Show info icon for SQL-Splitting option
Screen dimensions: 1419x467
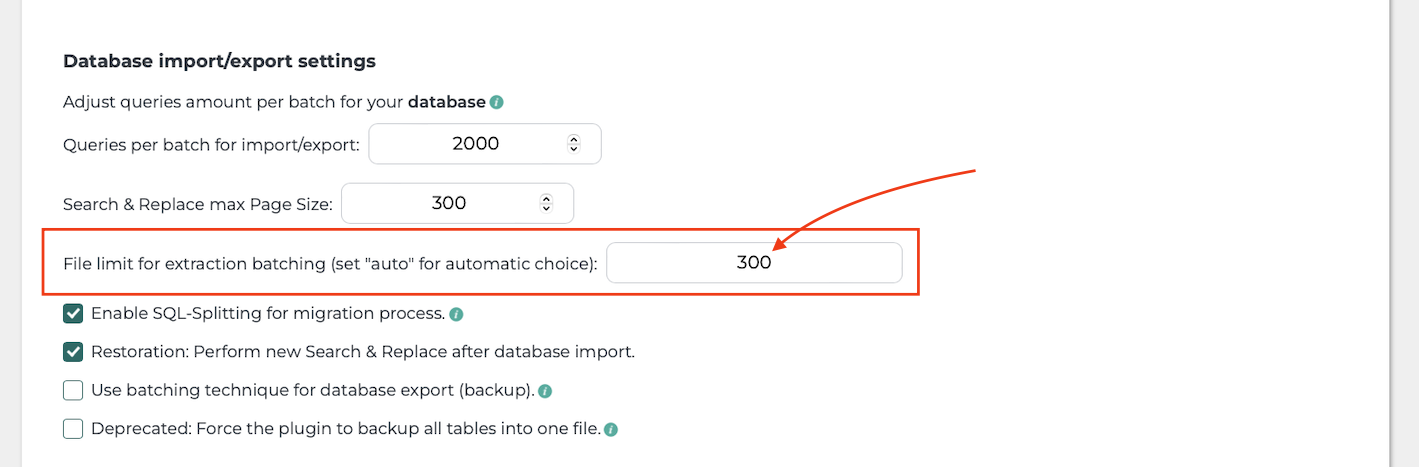[x=456, y=314]
